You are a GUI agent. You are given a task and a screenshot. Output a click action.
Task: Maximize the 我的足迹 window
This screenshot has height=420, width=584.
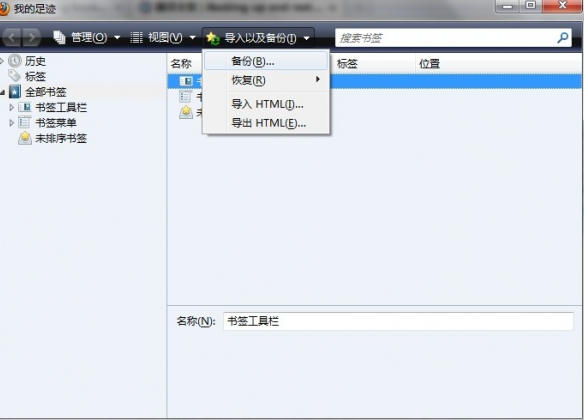click(530, 6)
